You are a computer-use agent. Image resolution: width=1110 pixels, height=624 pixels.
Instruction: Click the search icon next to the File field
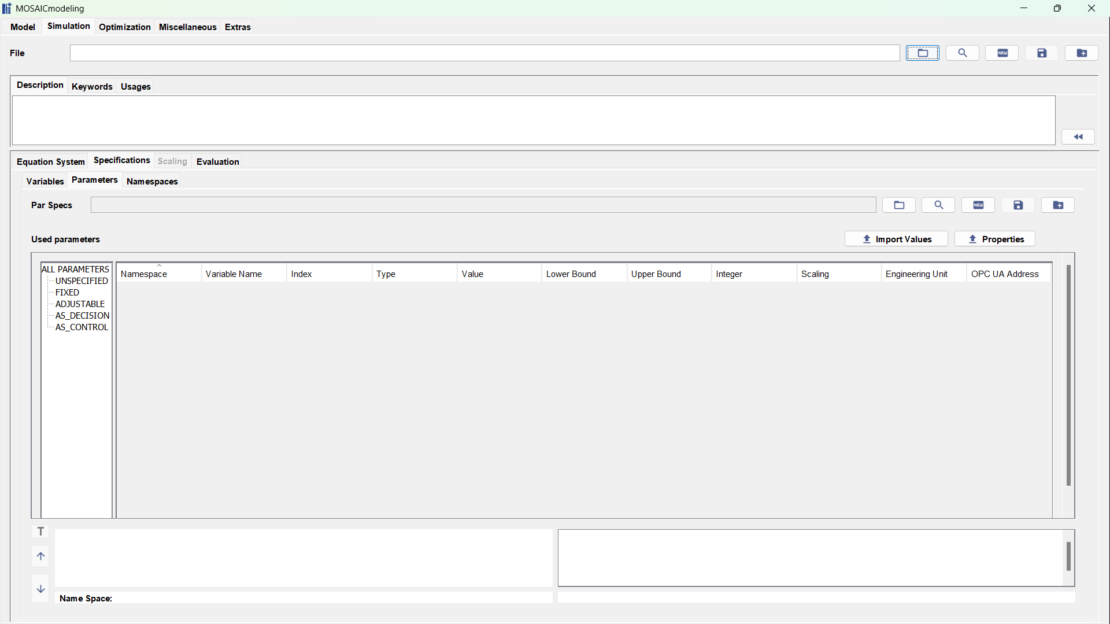tap(962, 52)
